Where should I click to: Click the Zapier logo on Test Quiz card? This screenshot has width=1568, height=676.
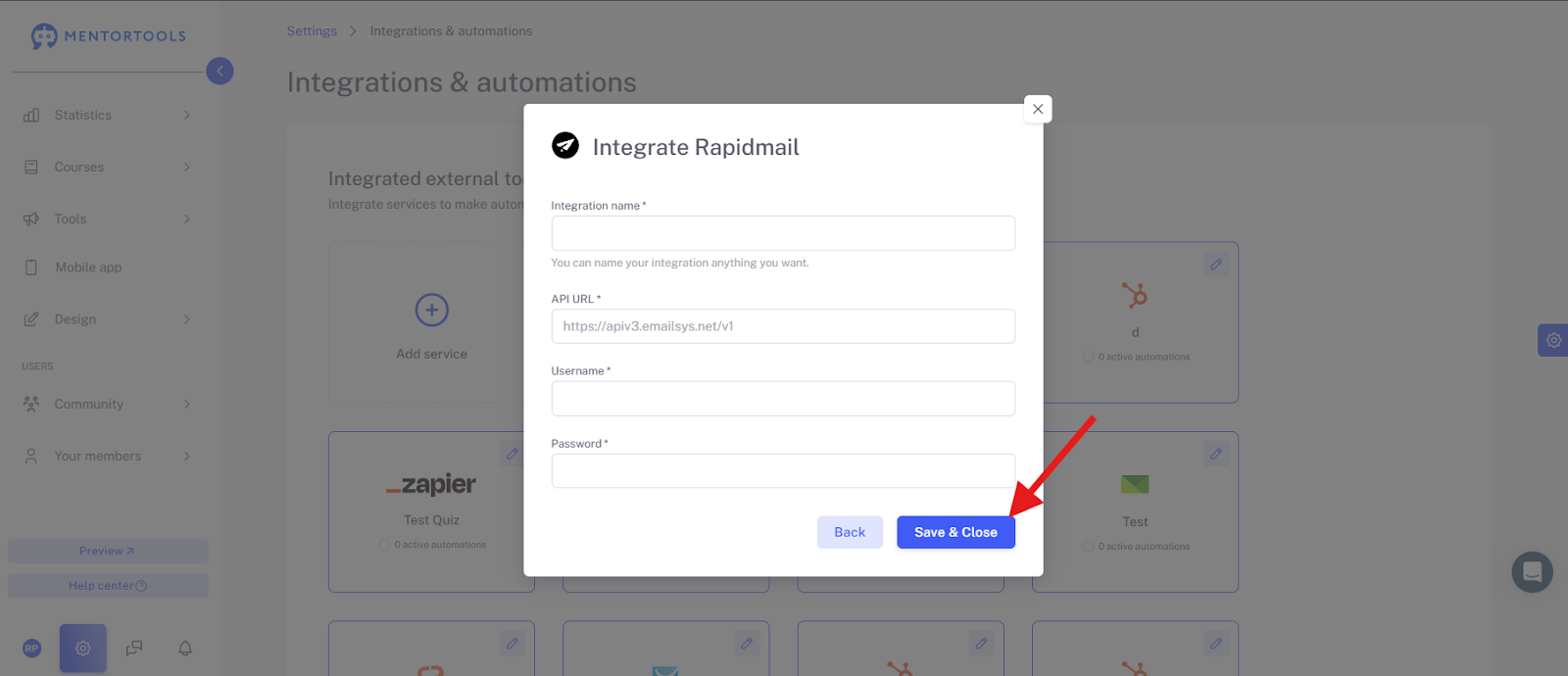tap(431, 484)
